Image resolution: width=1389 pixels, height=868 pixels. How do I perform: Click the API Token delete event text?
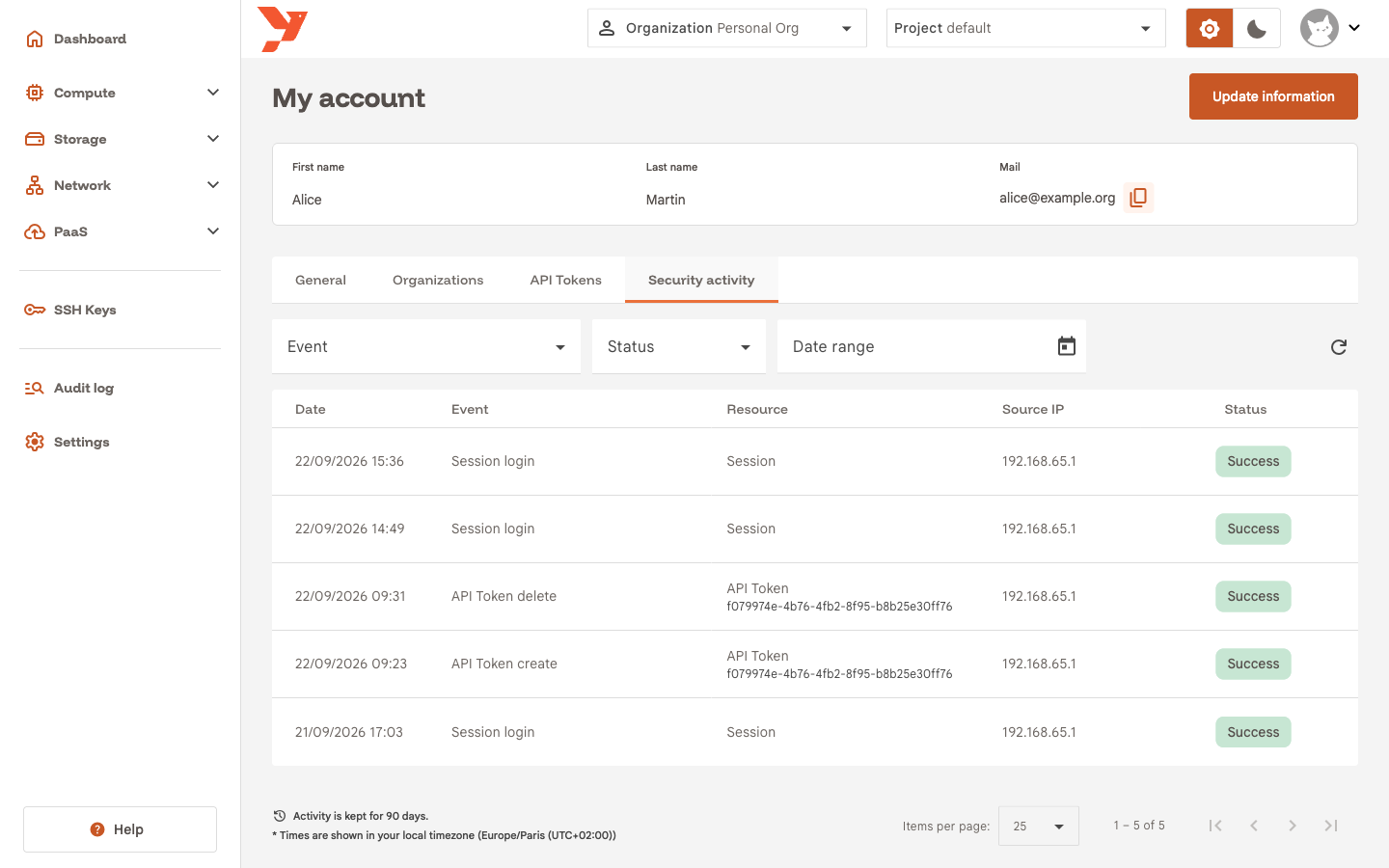504,596
